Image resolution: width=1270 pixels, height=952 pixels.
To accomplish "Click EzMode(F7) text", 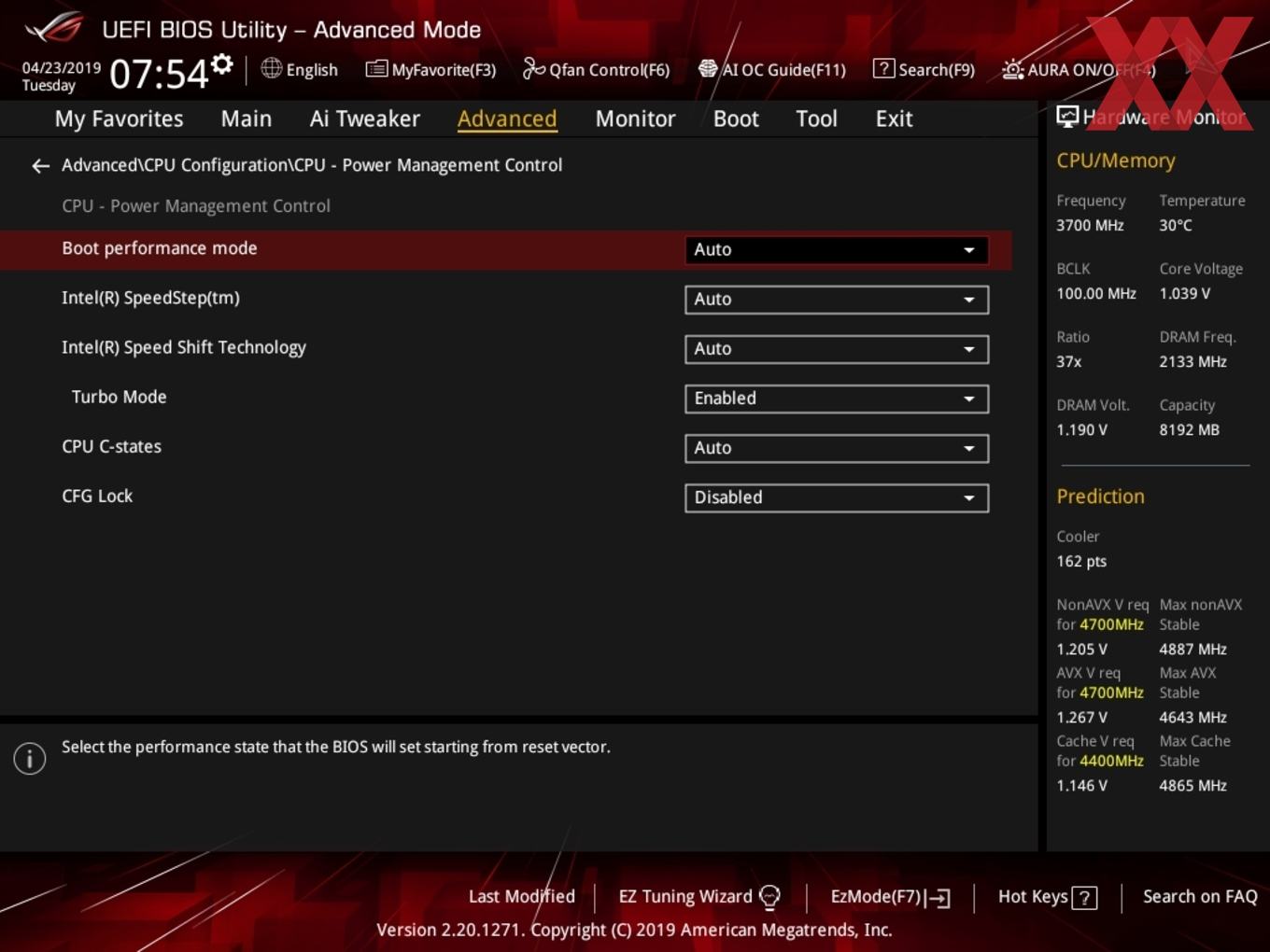I will pos(876,897).
